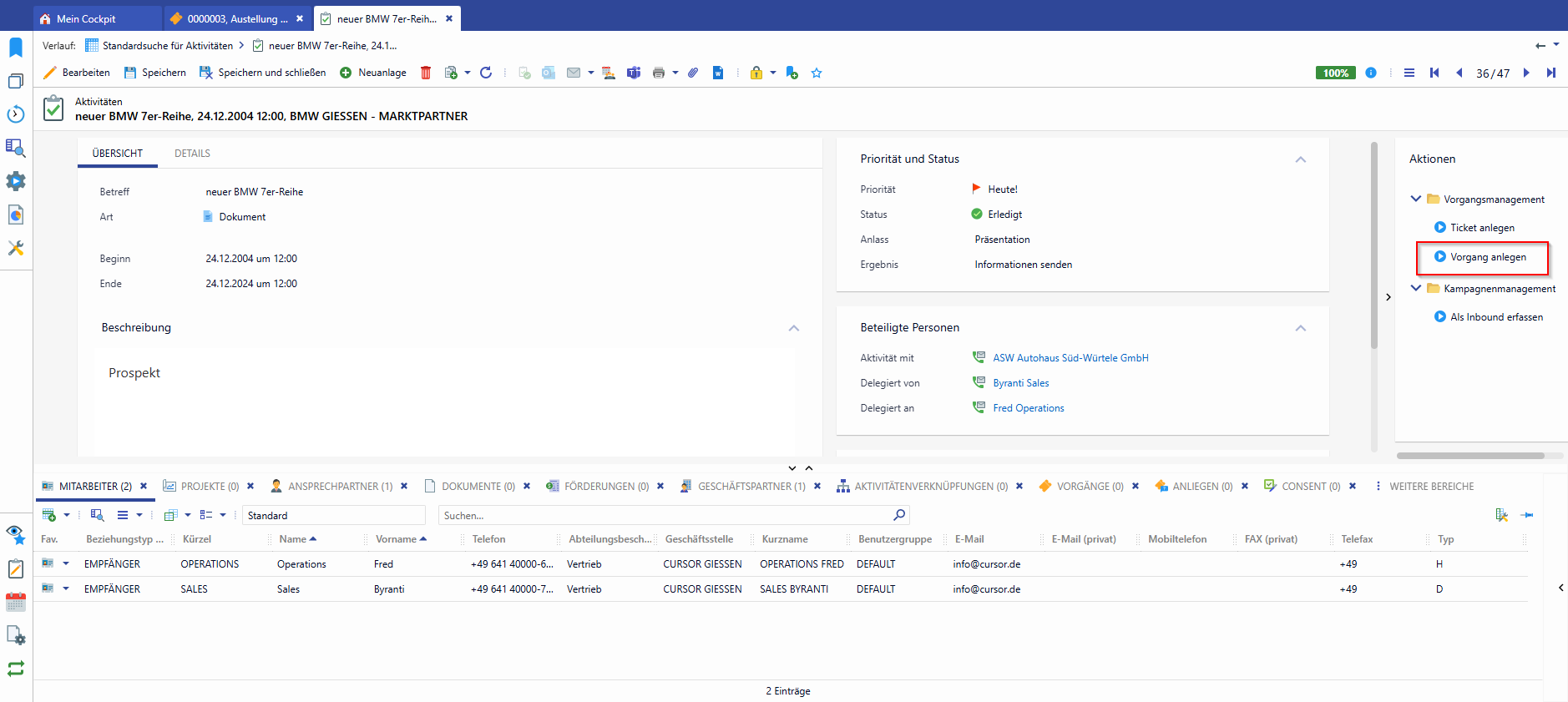
Task: Switch to the DETAILS tab
Action: click(x=192, y=154)
